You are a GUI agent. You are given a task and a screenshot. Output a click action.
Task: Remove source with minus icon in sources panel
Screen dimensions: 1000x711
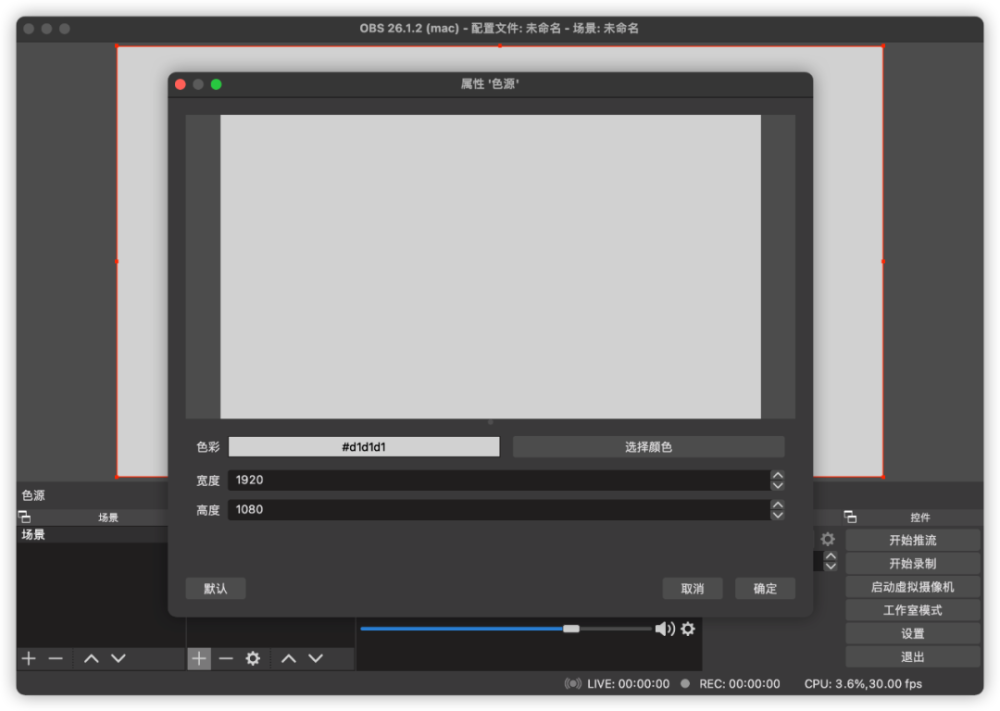click(x=226, y=658)
